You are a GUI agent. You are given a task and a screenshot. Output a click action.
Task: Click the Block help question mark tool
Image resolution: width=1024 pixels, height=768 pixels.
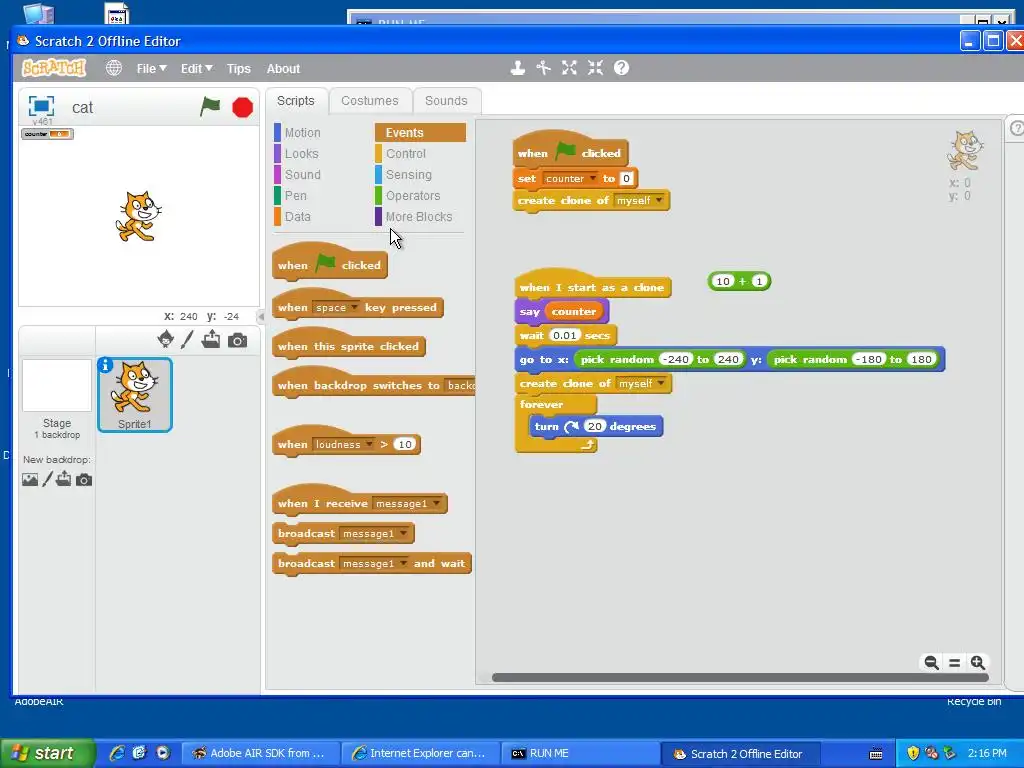[x=621, y=68]
